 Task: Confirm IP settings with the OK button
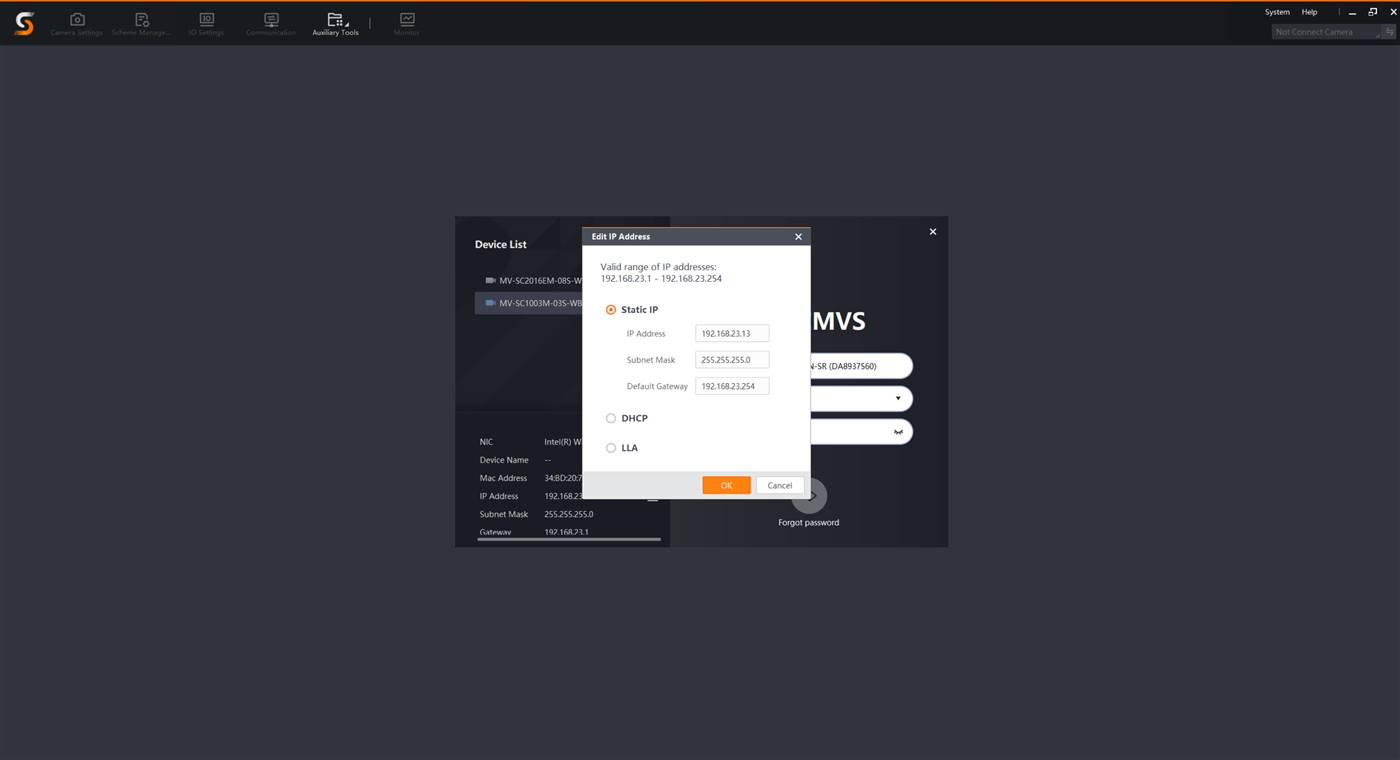tap(727, 485)
